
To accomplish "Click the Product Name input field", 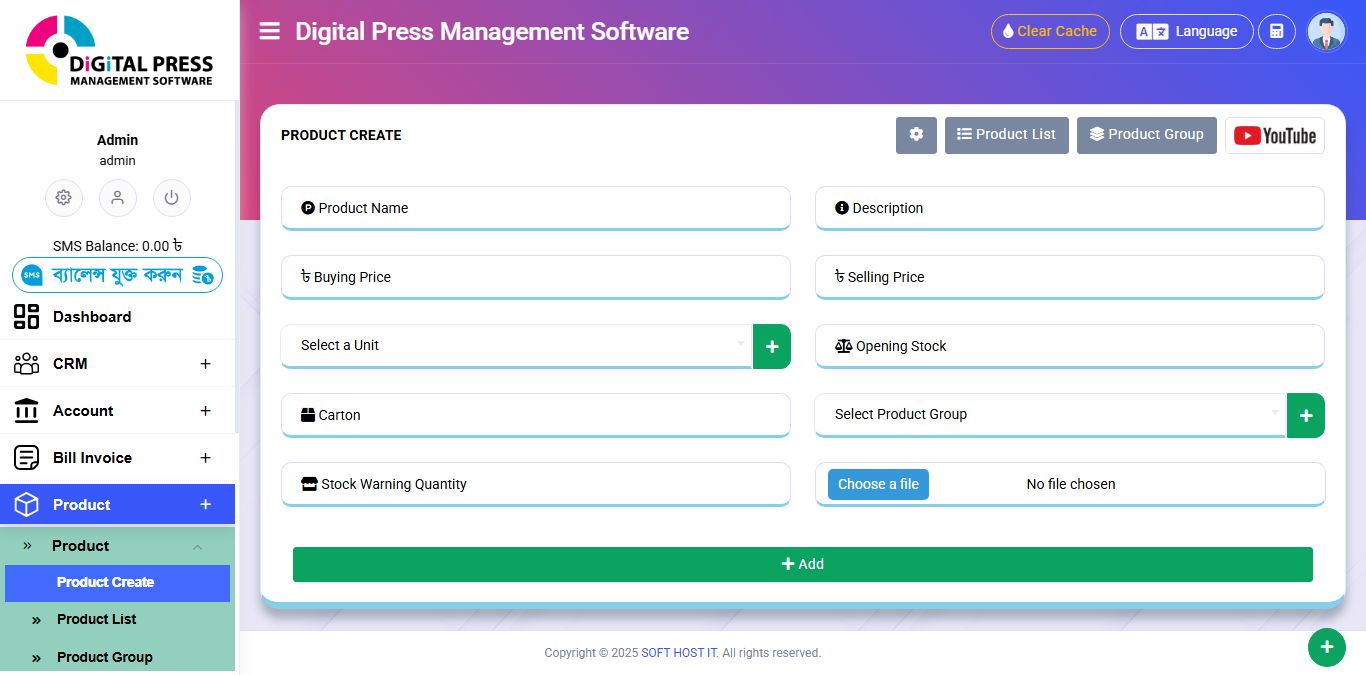I will [536, 208].
